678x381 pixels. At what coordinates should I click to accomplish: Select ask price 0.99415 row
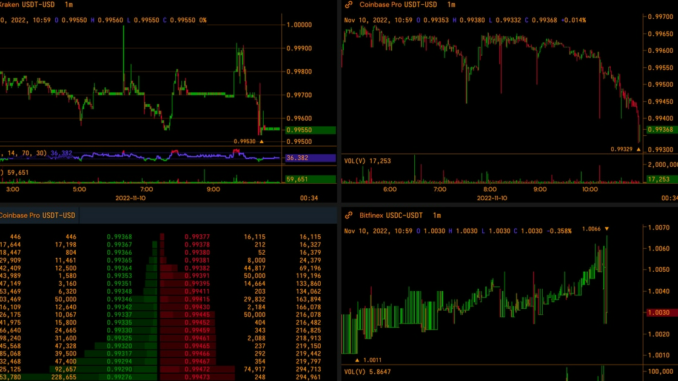(197, 299)
